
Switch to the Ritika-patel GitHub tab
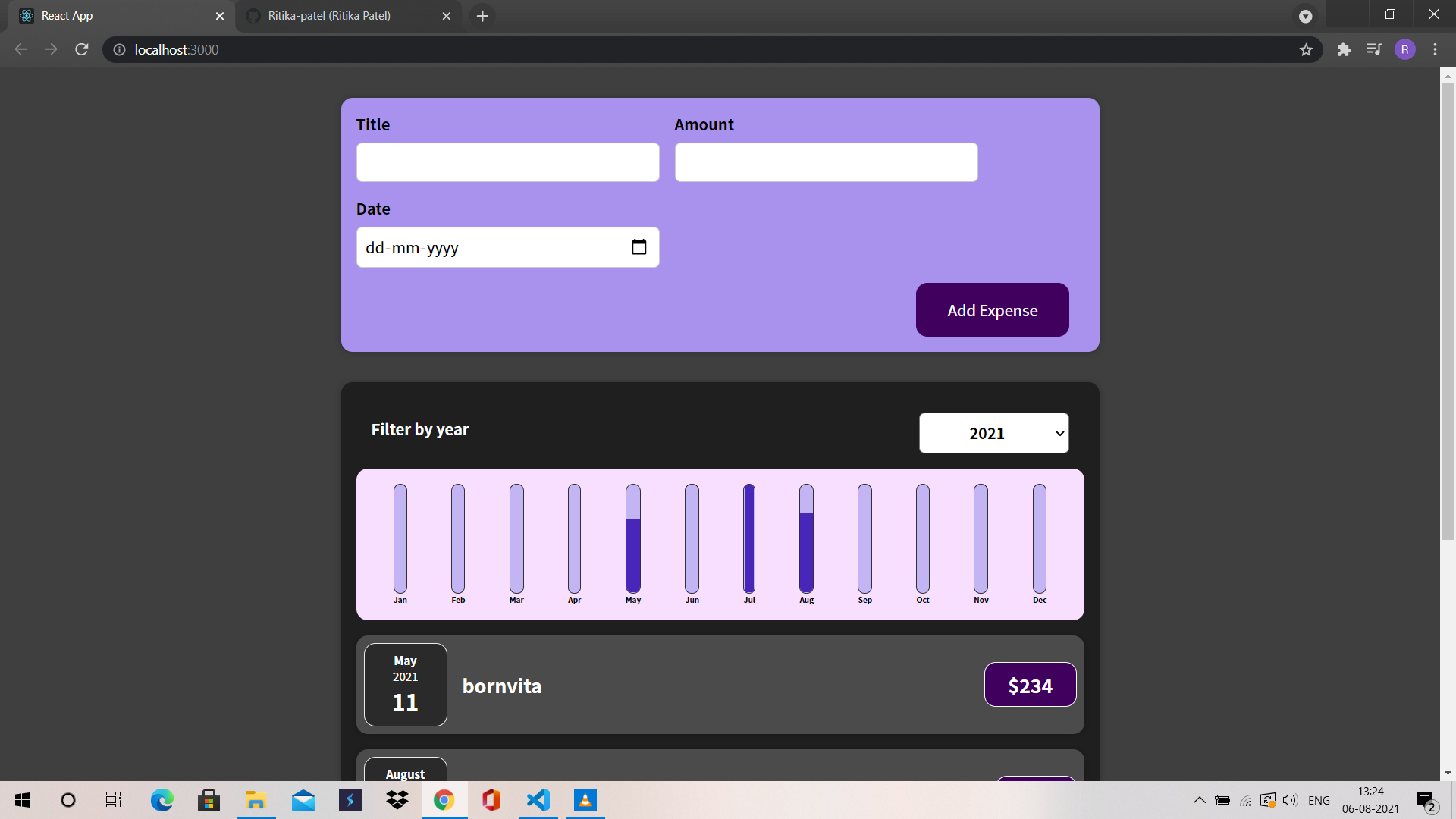tap(334, 15)
